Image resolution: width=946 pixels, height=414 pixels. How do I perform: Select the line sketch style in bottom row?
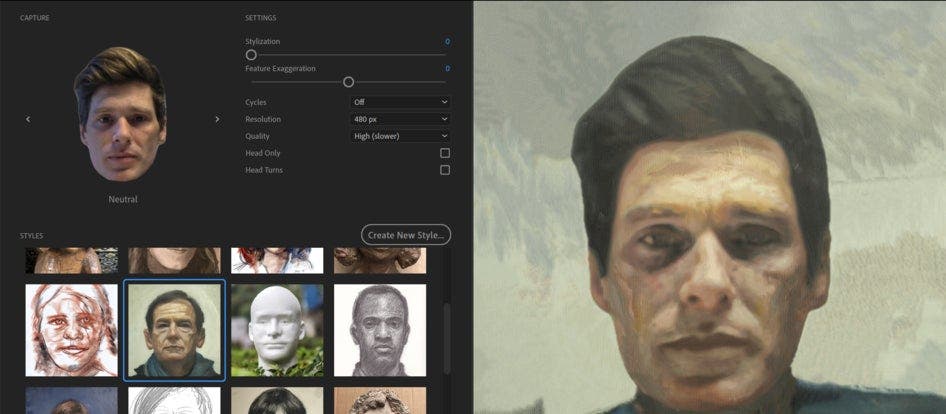[x=174, y=401]
